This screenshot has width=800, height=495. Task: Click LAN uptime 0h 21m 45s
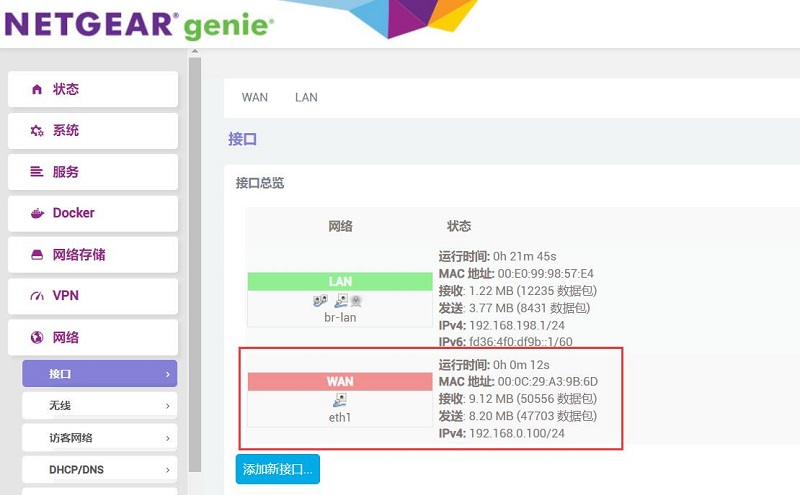[524, 256]
